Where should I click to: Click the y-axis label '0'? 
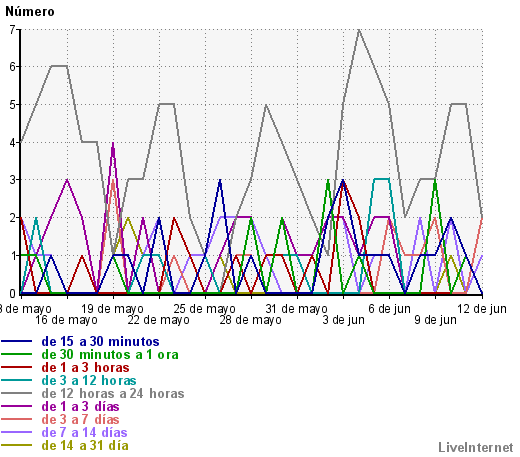pyautogui.click(x=12, y=294)
